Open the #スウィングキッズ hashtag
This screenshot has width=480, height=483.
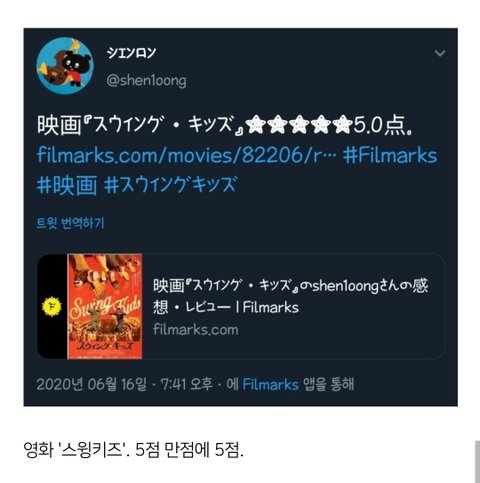(171, 184)
